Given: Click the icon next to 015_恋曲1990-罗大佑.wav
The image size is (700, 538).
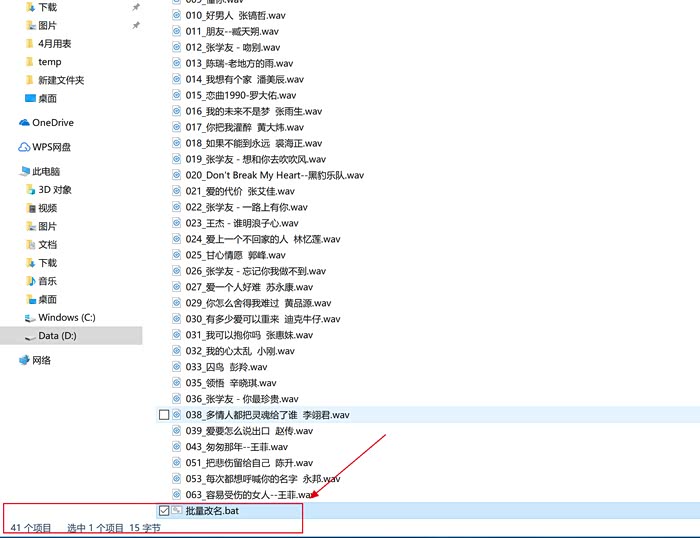Looking at the screenshot, I should pyautogui.click(x=177, y=95).
